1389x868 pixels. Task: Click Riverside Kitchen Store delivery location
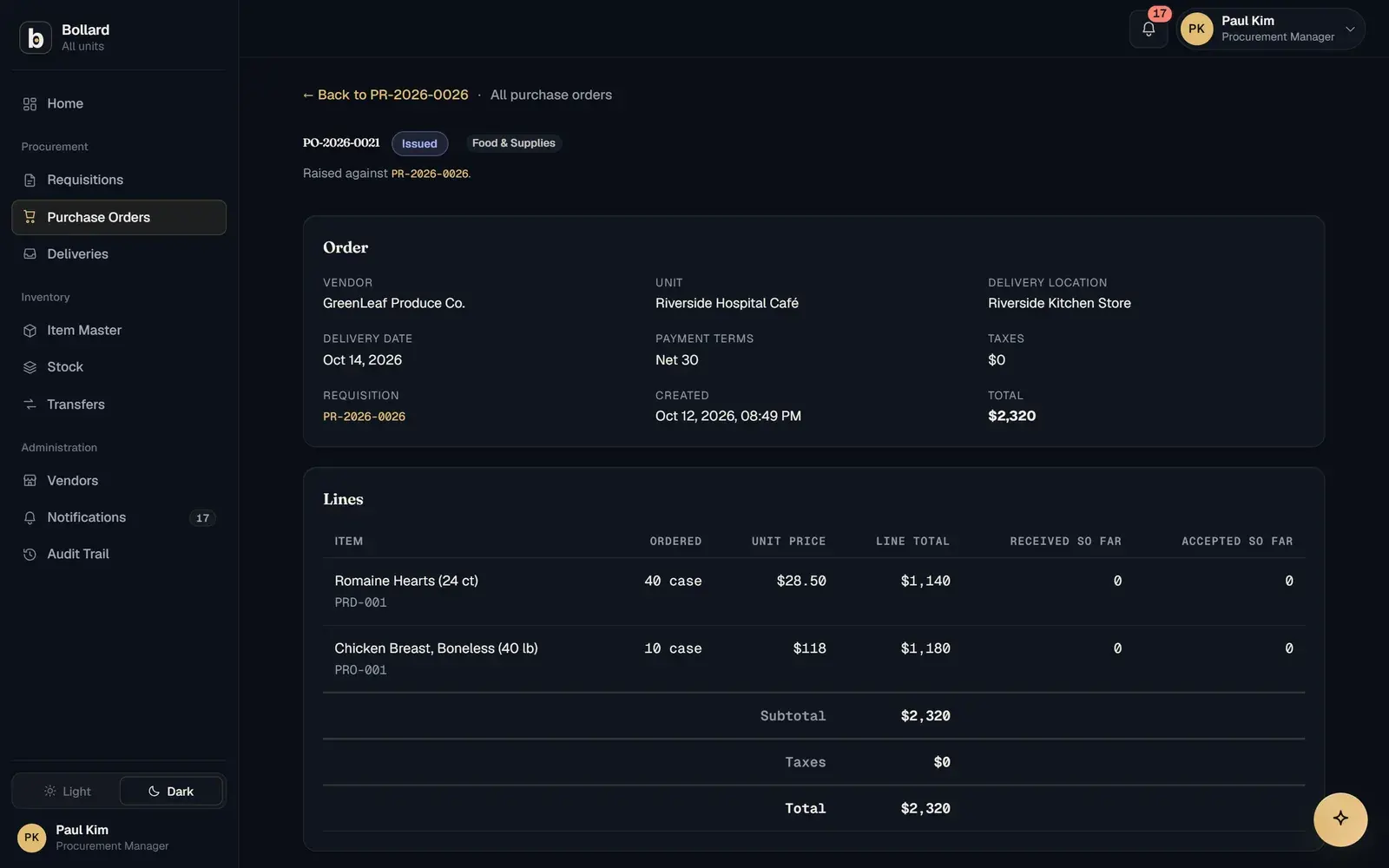[1059, 303]
